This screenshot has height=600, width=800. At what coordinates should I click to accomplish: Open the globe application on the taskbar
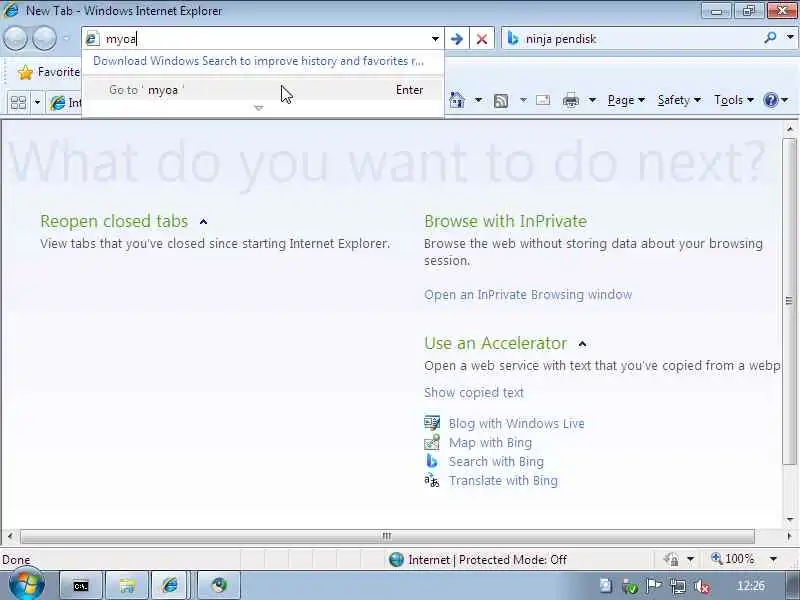[219, 586]
